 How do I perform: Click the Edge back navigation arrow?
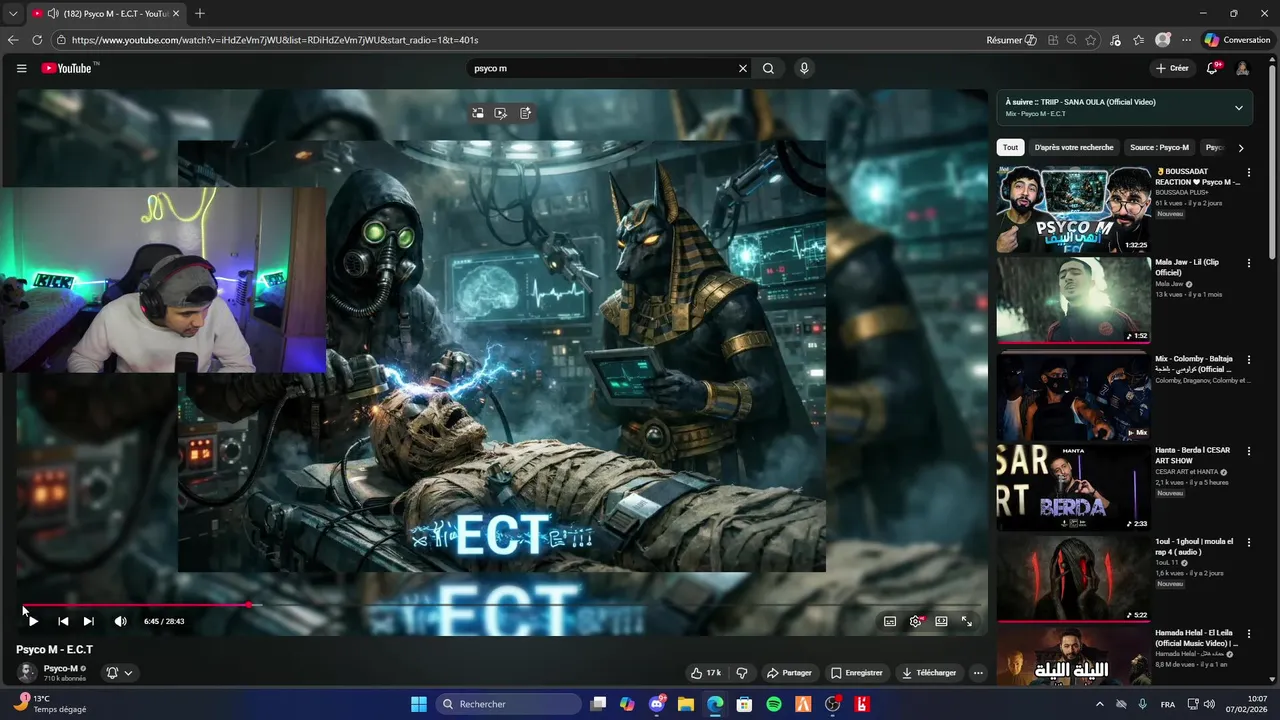pos(13,40)
